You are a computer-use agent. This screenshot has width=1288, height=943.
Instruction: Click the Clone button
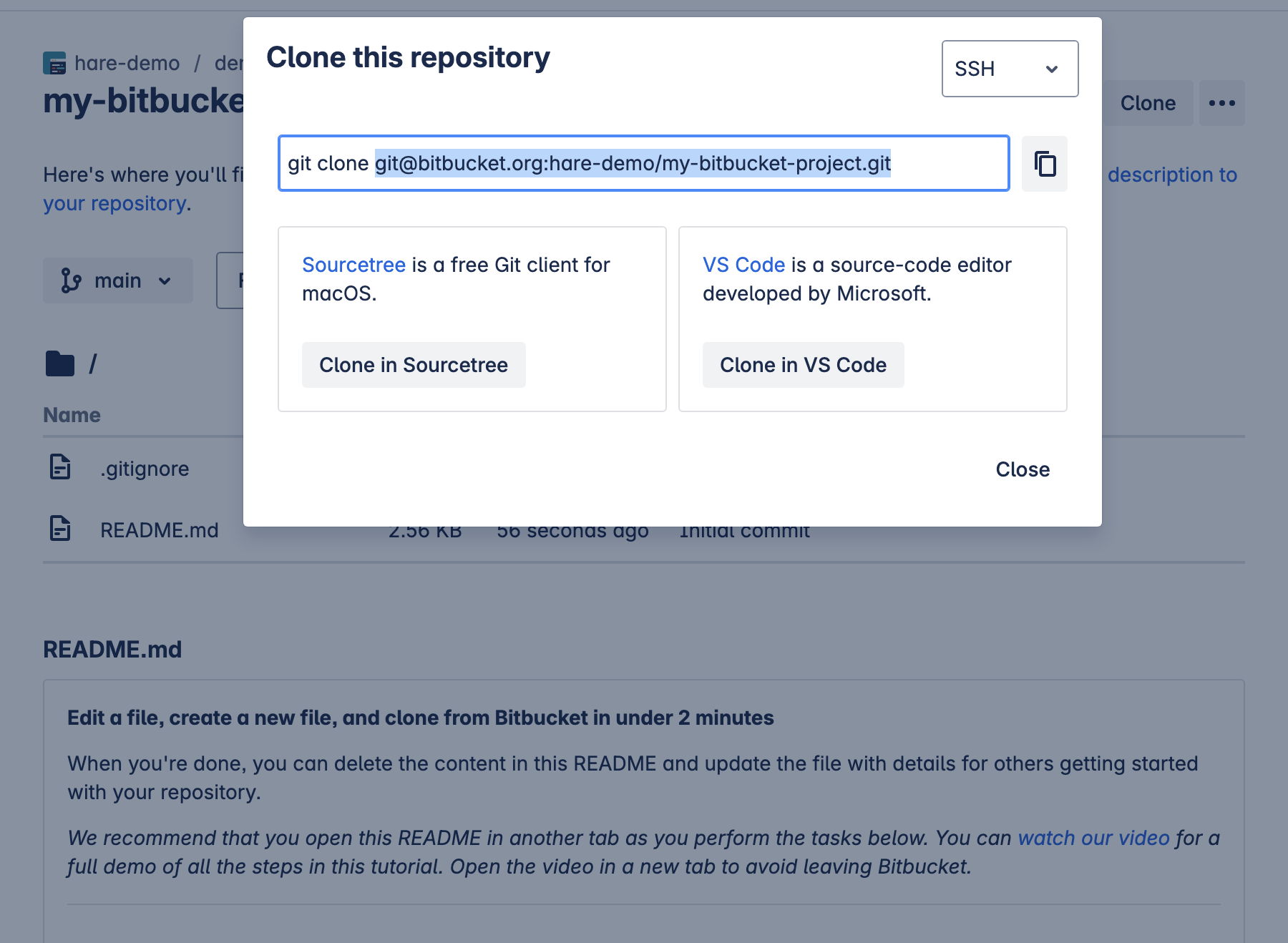[x=1147, y=103]
